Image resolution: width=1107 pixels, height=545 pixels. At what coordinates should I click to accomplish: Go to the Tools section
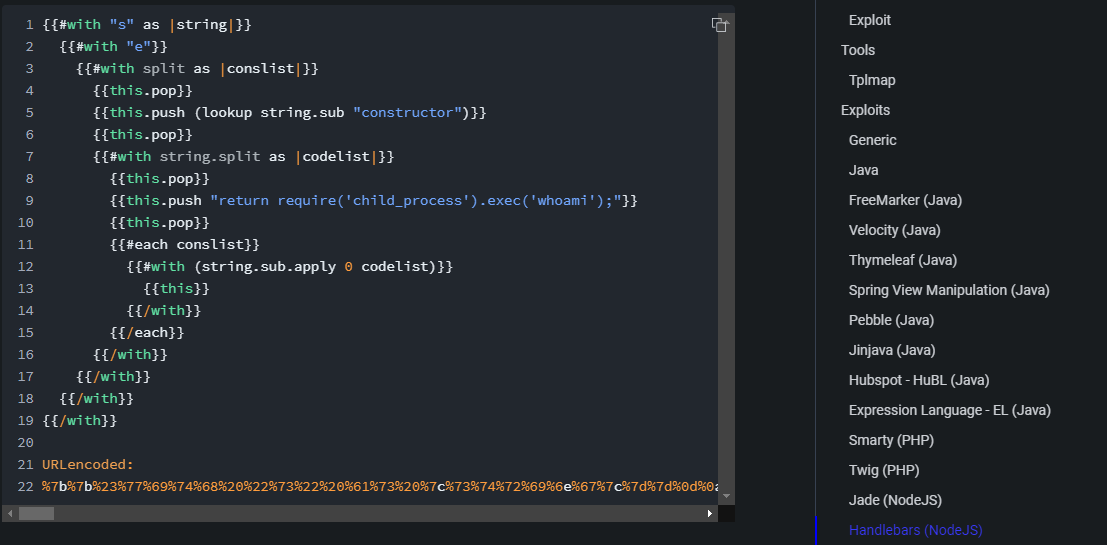[858, 50]
